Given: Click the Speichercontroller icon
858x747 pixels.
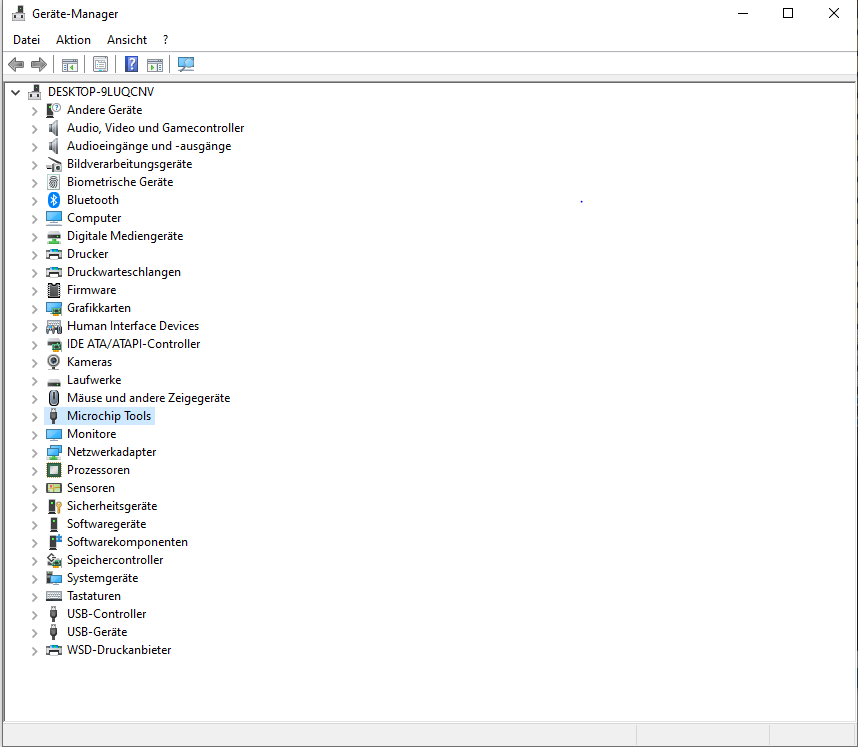Looking at the screenshot, I should 54,560.
